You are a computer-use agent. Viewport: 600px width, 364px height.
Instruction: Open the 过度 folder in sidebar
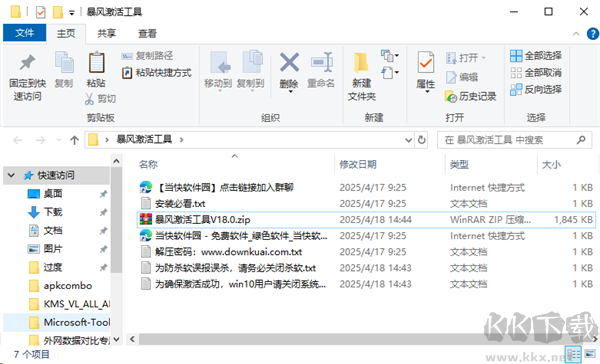(x=52, y=267)
